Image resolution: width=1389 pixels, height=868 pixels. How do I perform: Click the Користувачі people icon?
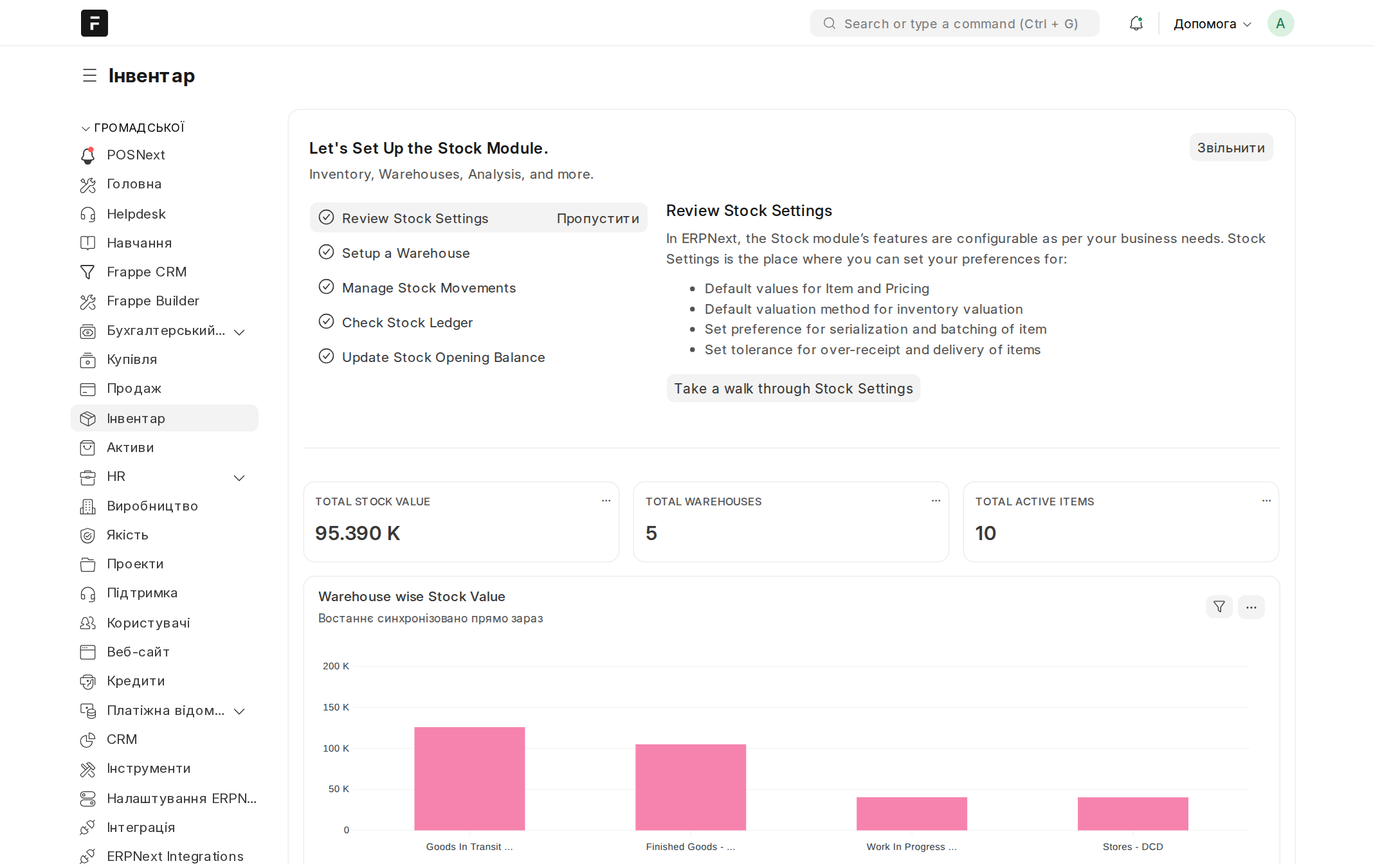tap(88, 623)
